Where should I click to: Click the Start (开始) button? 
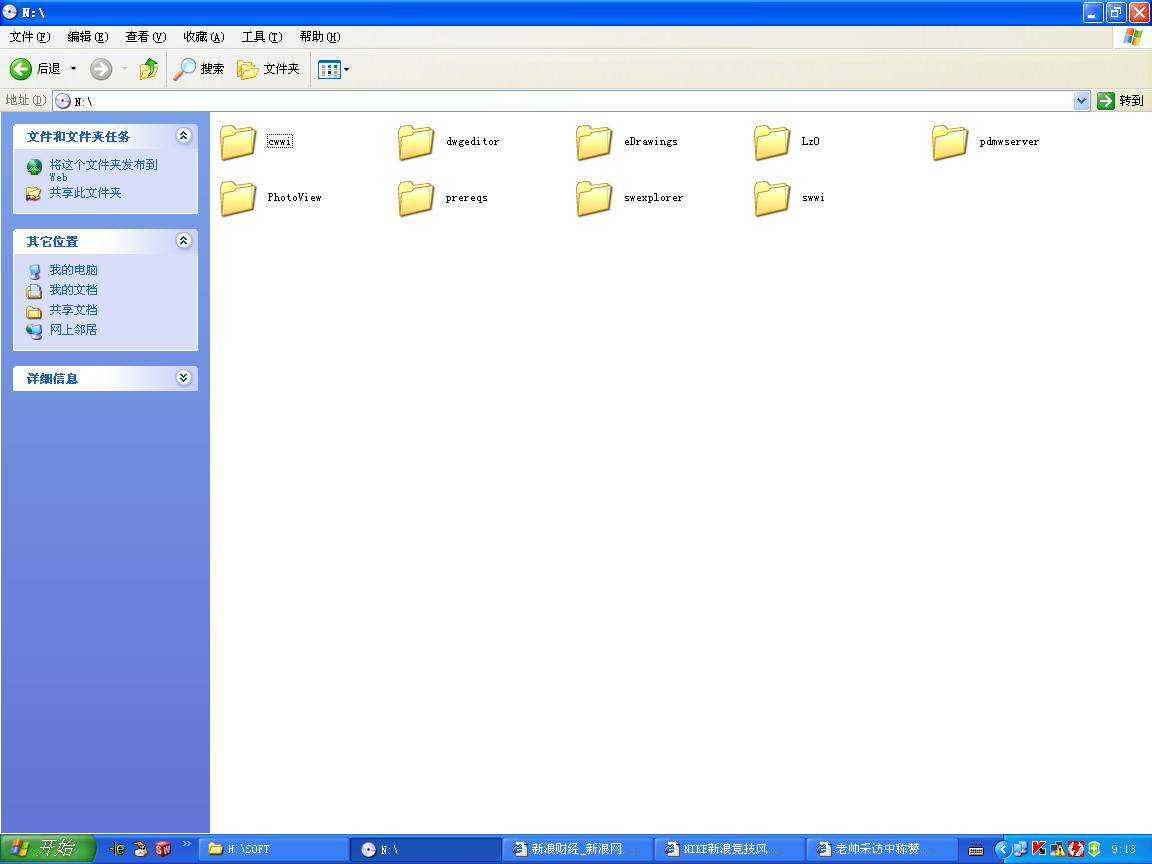click(48, 849)
